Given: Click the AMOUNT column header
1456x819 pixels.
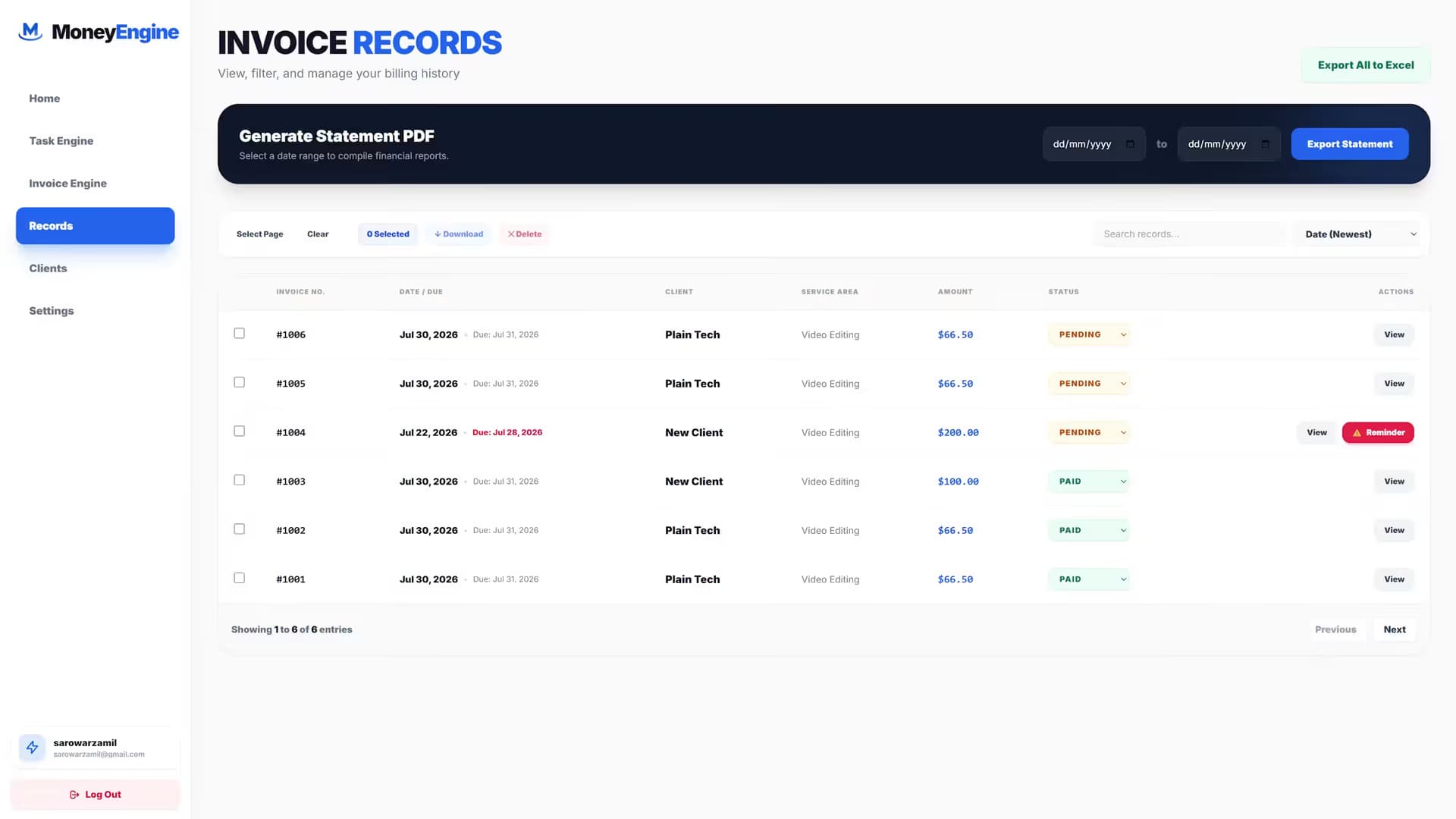Looking at the screenshot, I should click(x=955, y=292).
